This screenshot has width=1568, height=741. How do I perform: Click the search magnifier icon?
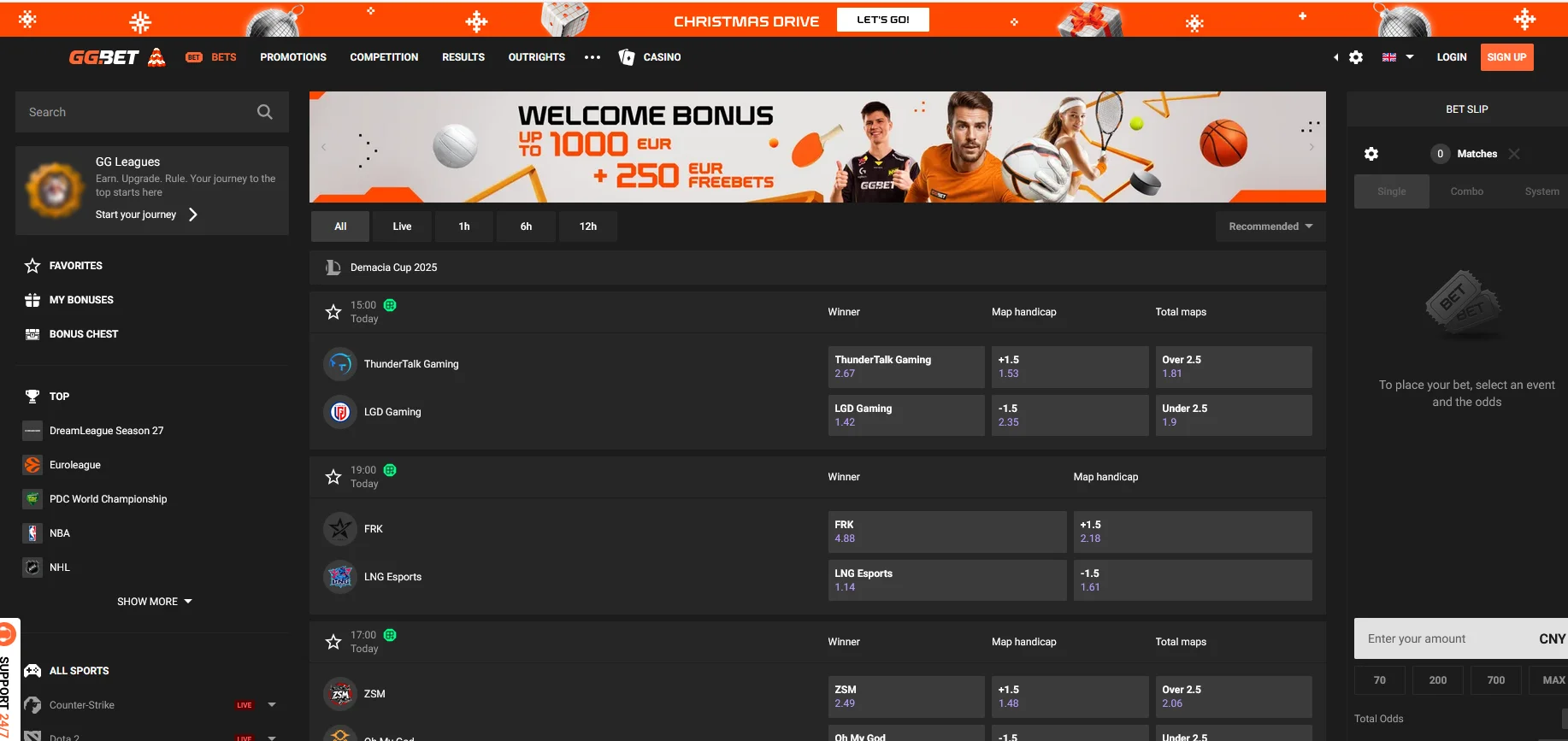coord(264,112)
